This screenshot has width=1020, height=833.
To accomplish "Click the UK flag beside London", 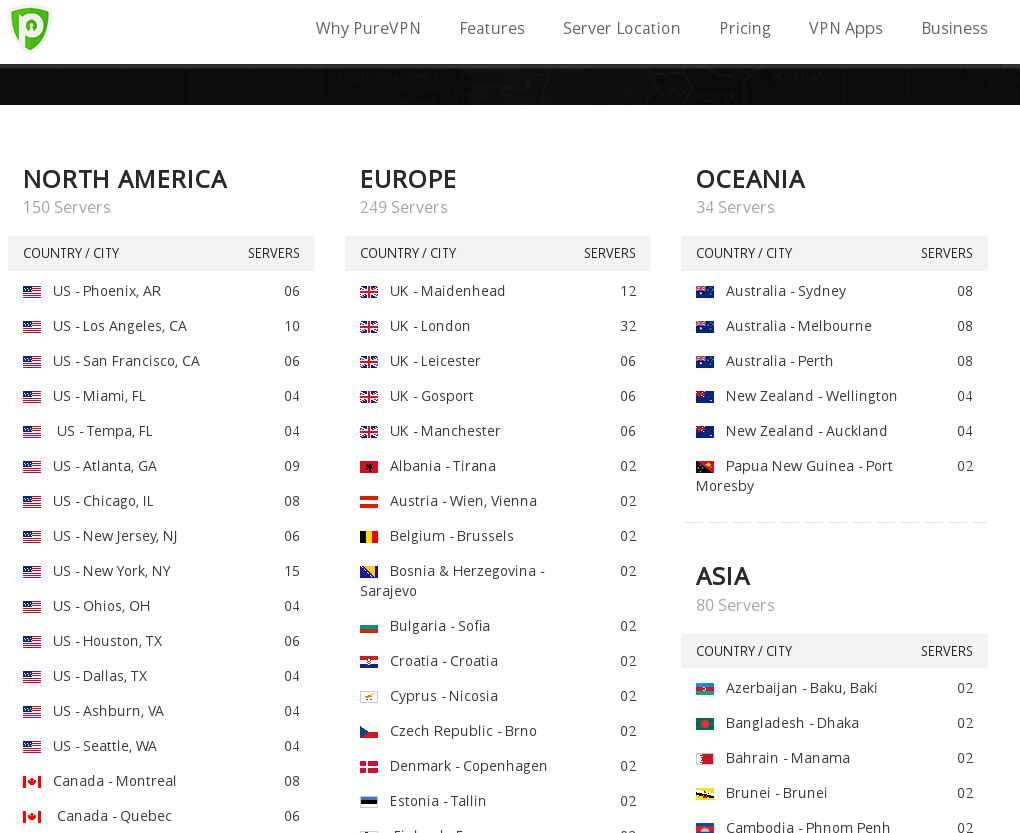I will pos(369,327).
